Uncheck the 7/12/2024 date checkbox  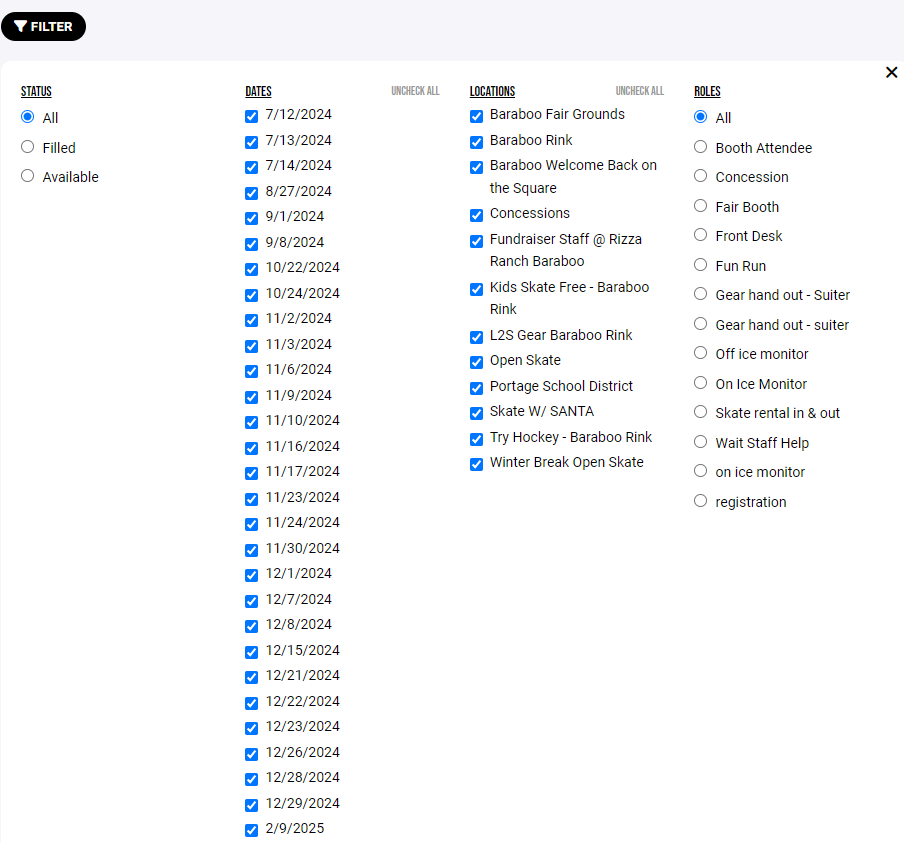tap(251, 116)
